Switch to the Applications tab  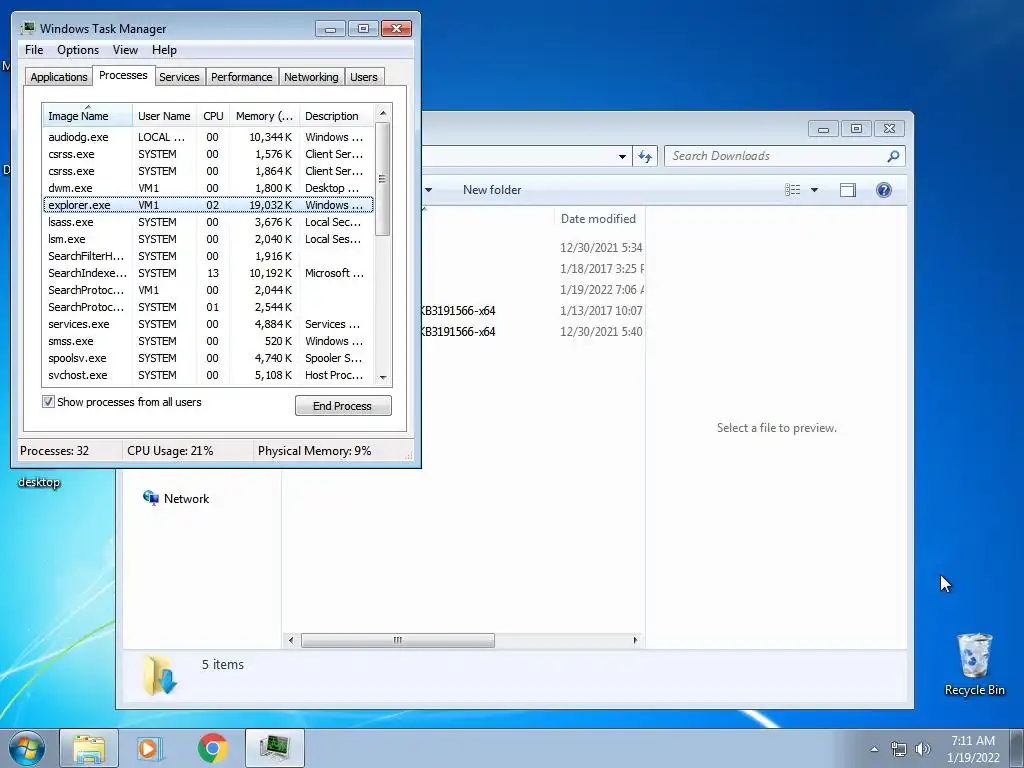pyautogui.click(x=59, y=77)
